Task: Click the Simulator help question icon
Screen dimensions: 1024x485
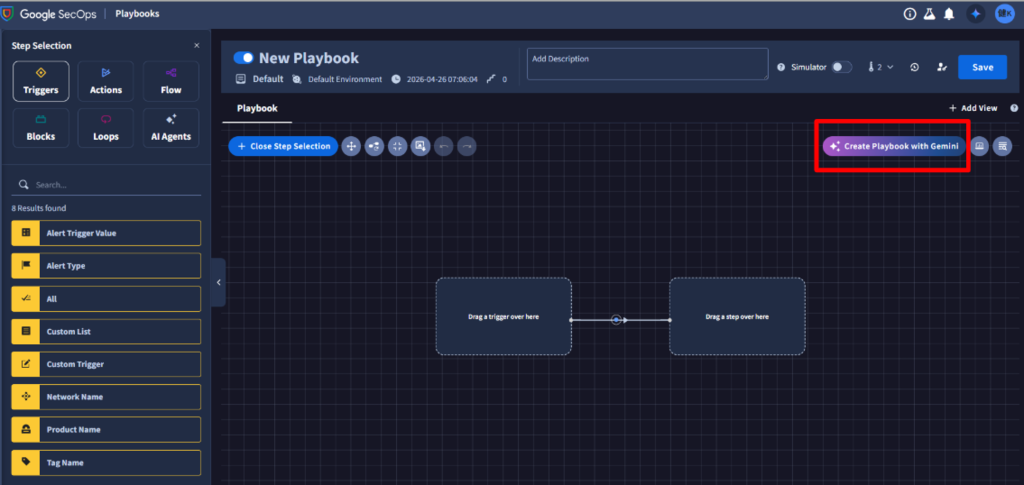Action: pos(781,67)
